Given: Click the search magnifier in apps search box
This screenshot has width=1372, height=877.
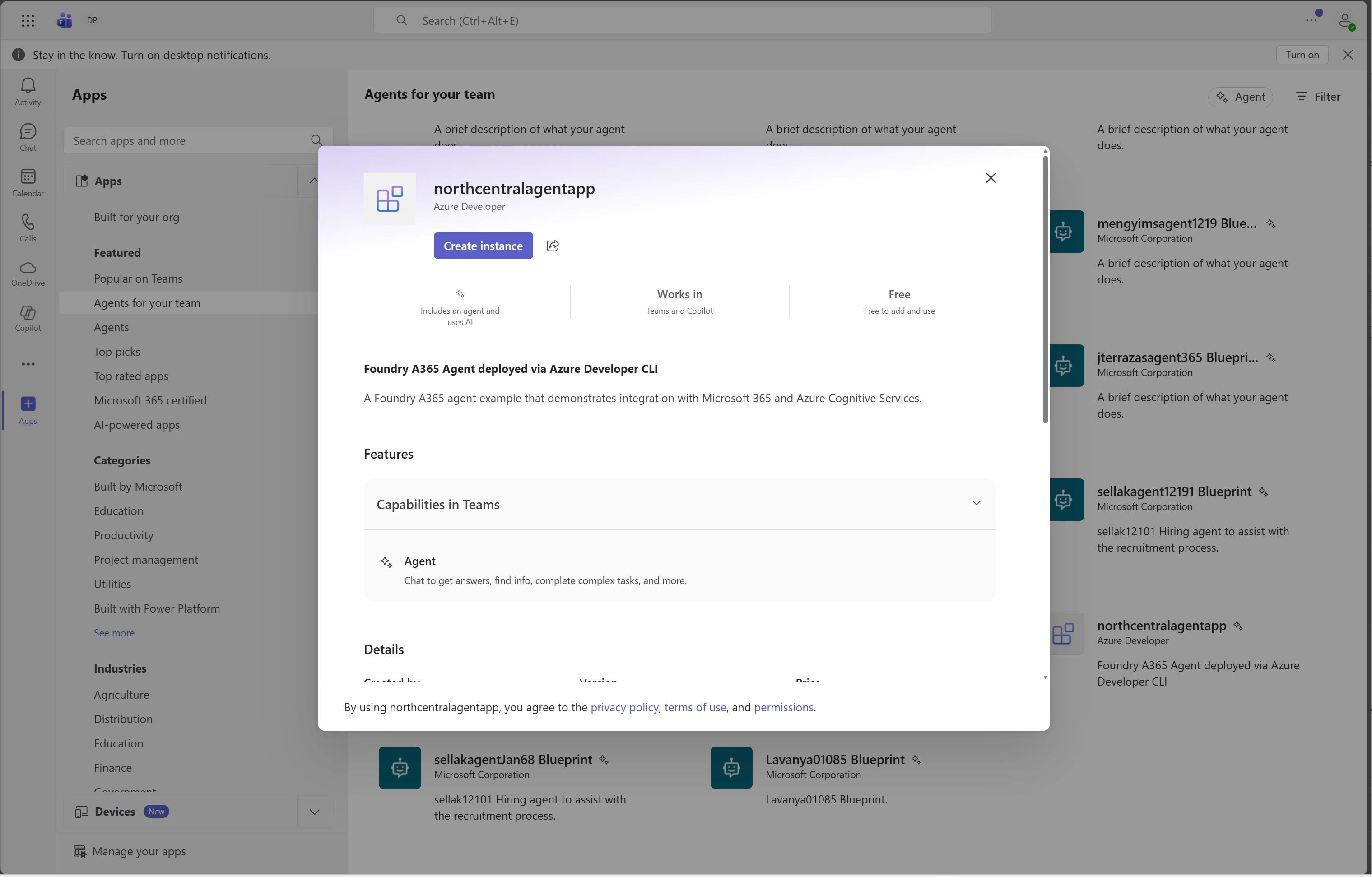Looking at the screenshot, I should [317, 140].
